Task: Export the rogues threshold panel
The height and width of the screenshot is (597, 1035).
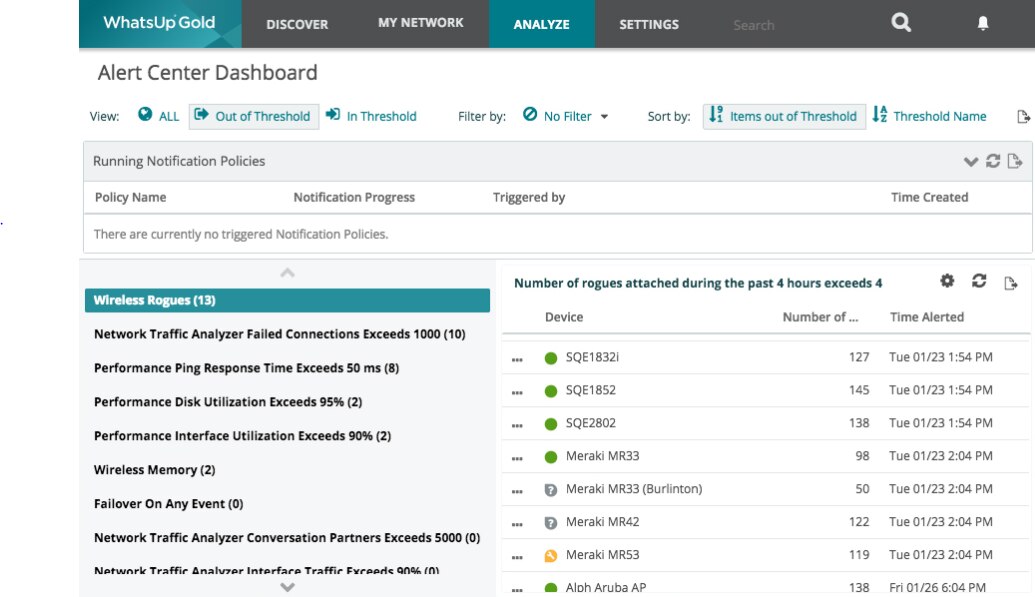Action: 1011,283
